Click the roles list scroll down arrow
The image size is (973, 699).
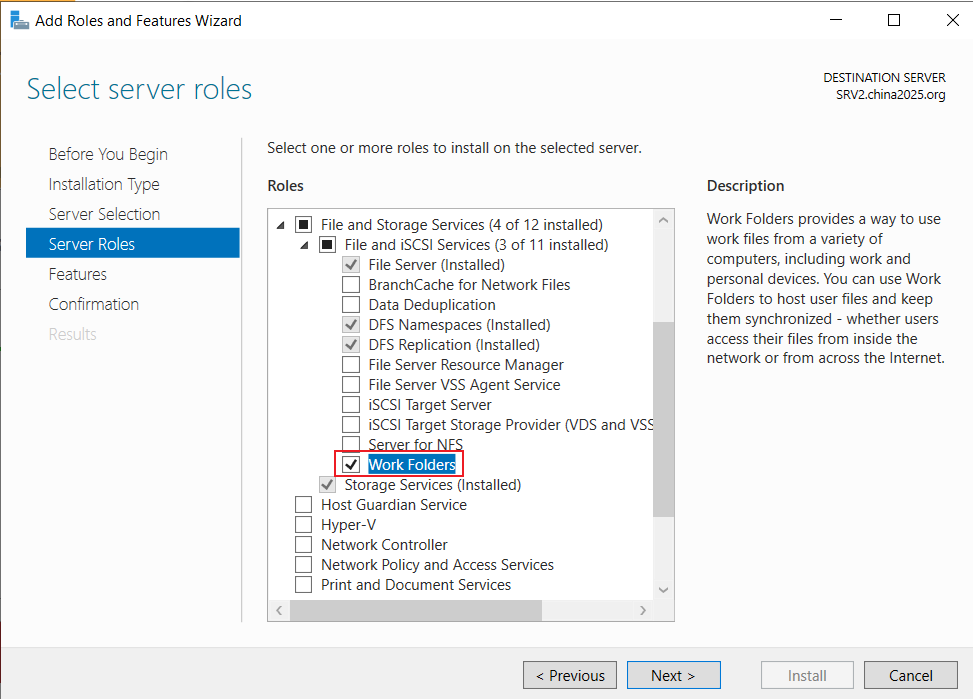[663, 590]
